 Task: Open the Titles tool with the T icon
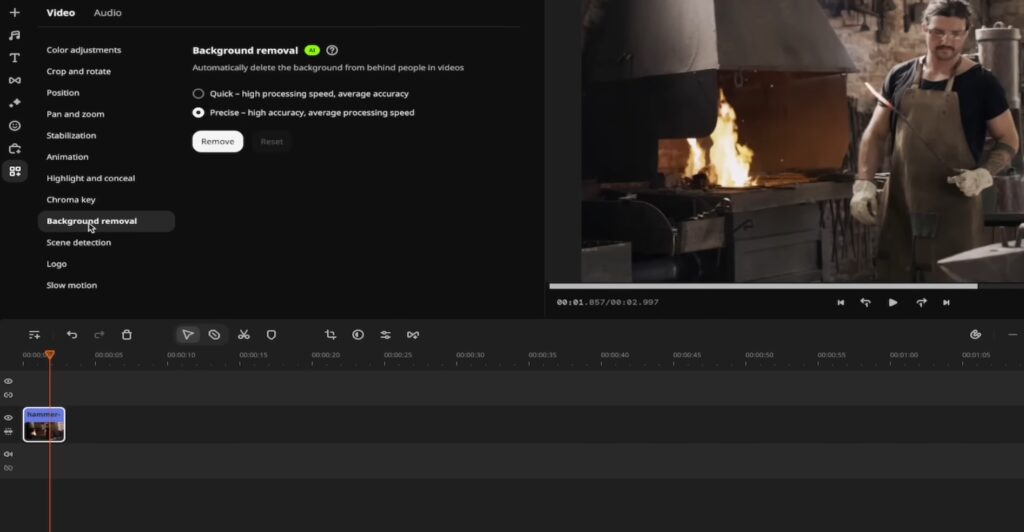[x=14, y=57]
